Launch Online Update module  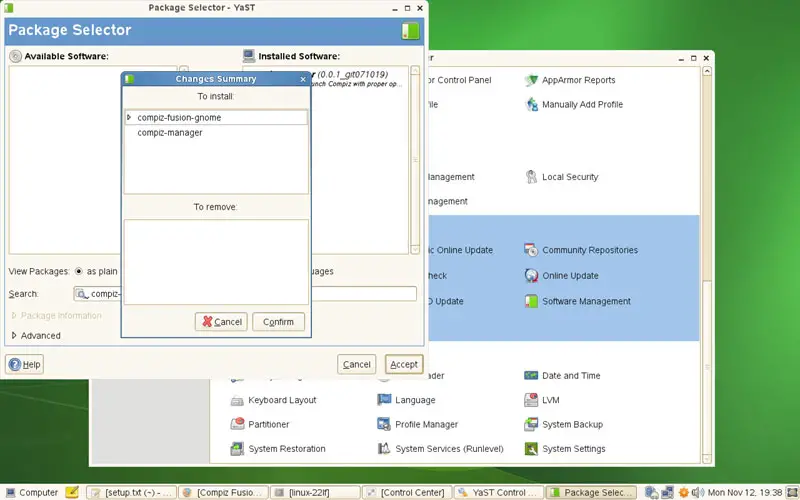[561, 276]
